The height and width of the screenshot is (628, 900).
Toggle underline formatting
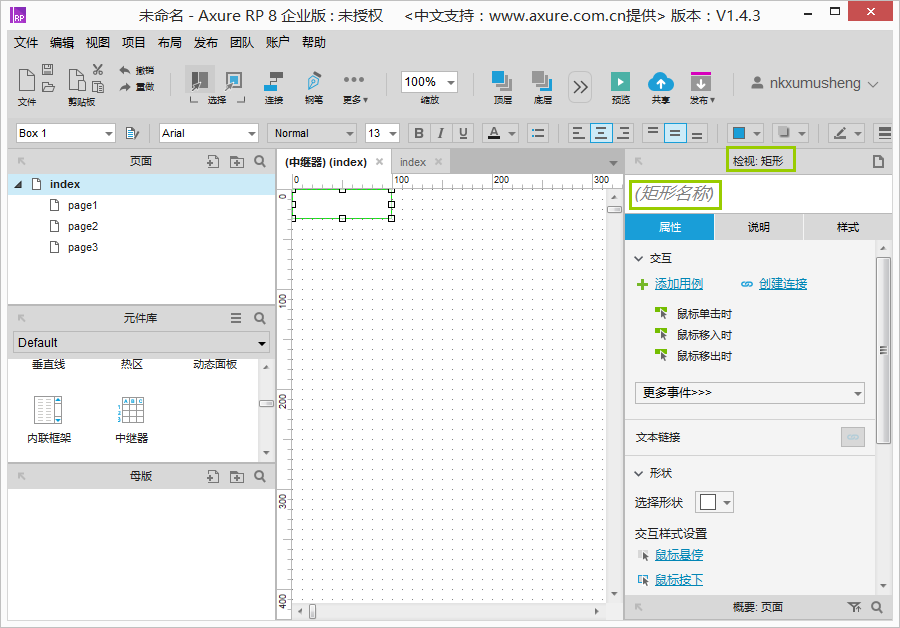click(x=463, y=133)
